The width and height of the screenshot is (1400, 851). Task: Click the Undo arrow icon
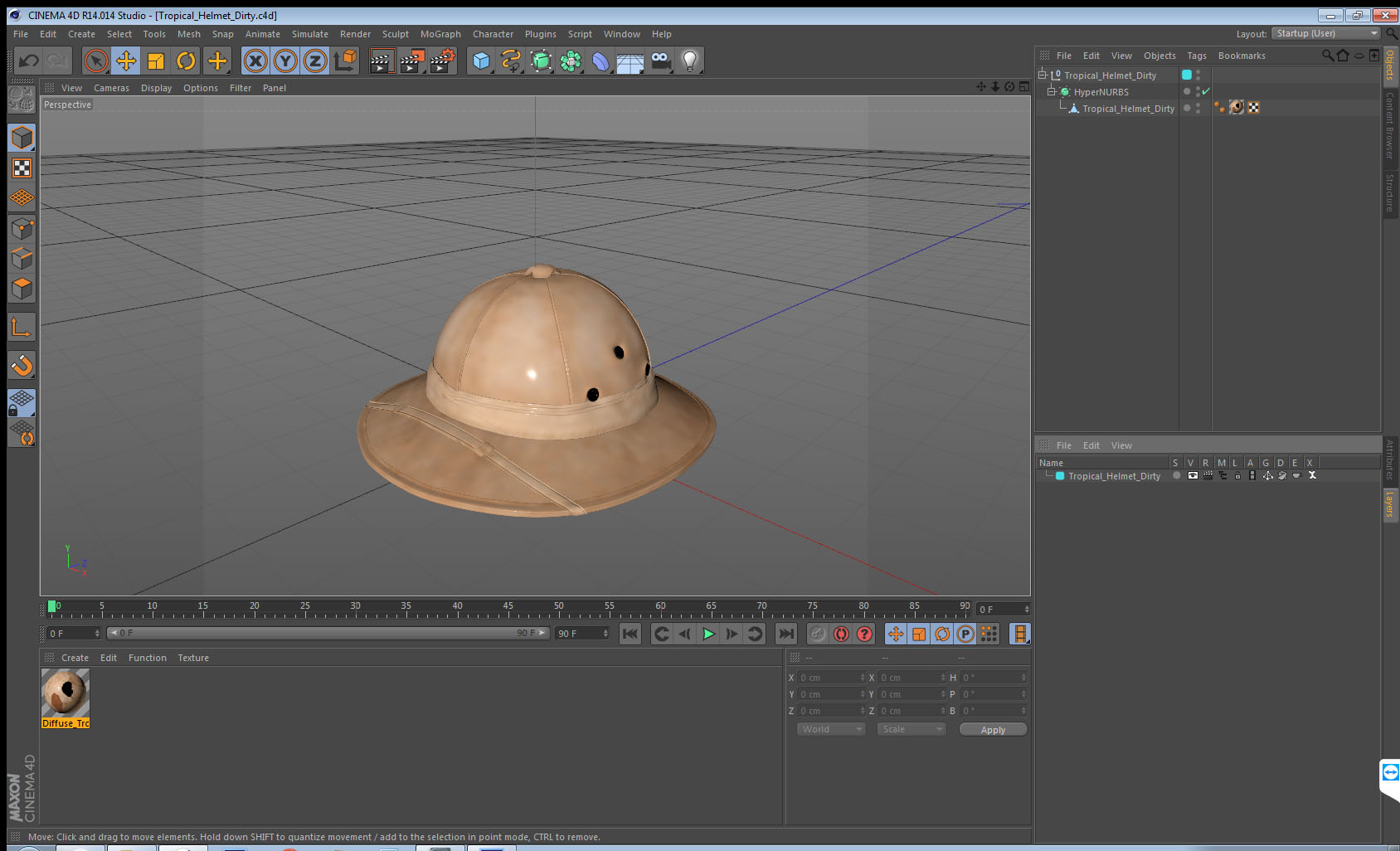click(x=29, y=61)
